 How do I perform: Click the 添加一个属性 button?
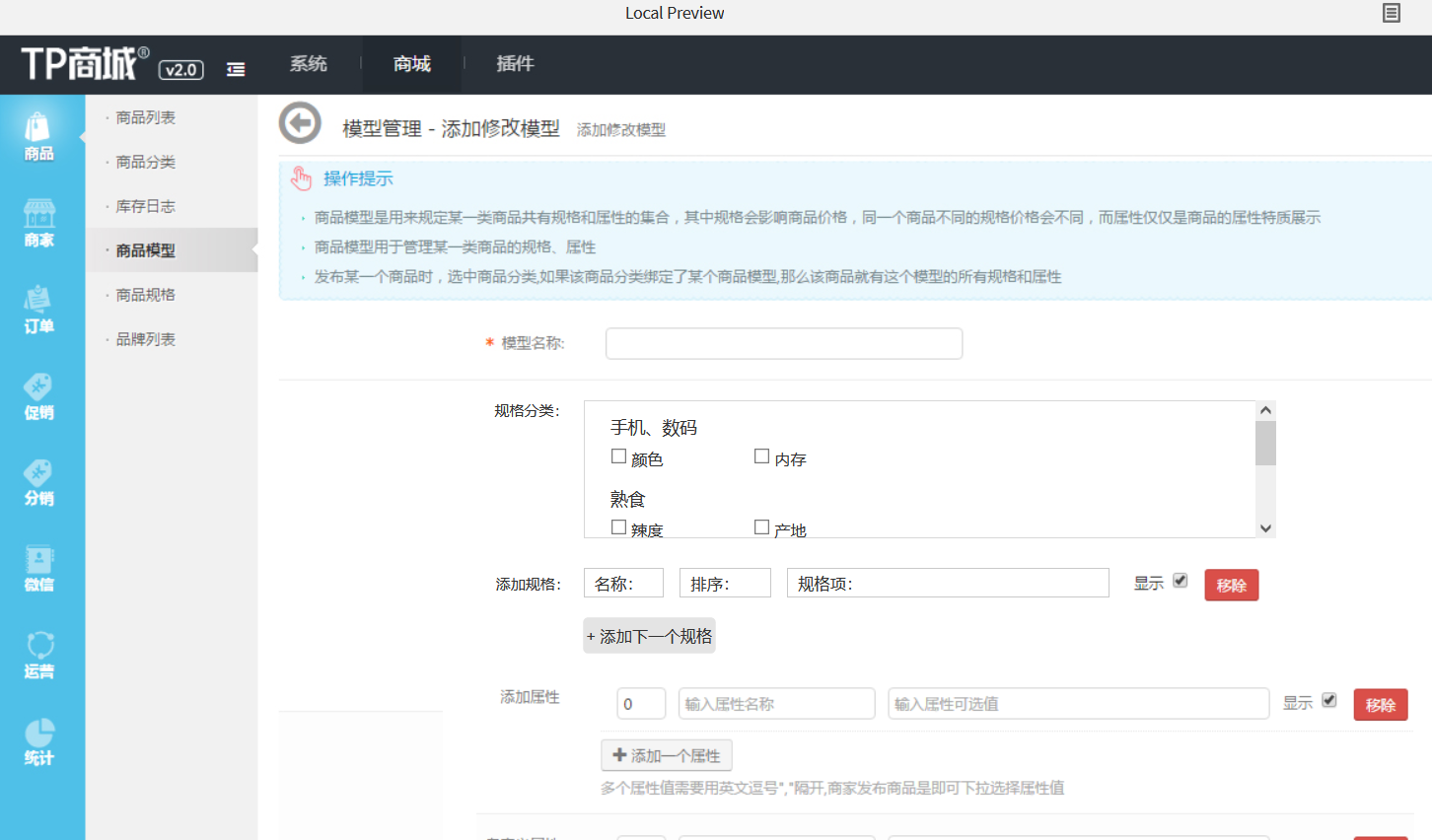(x=667, y=756)
